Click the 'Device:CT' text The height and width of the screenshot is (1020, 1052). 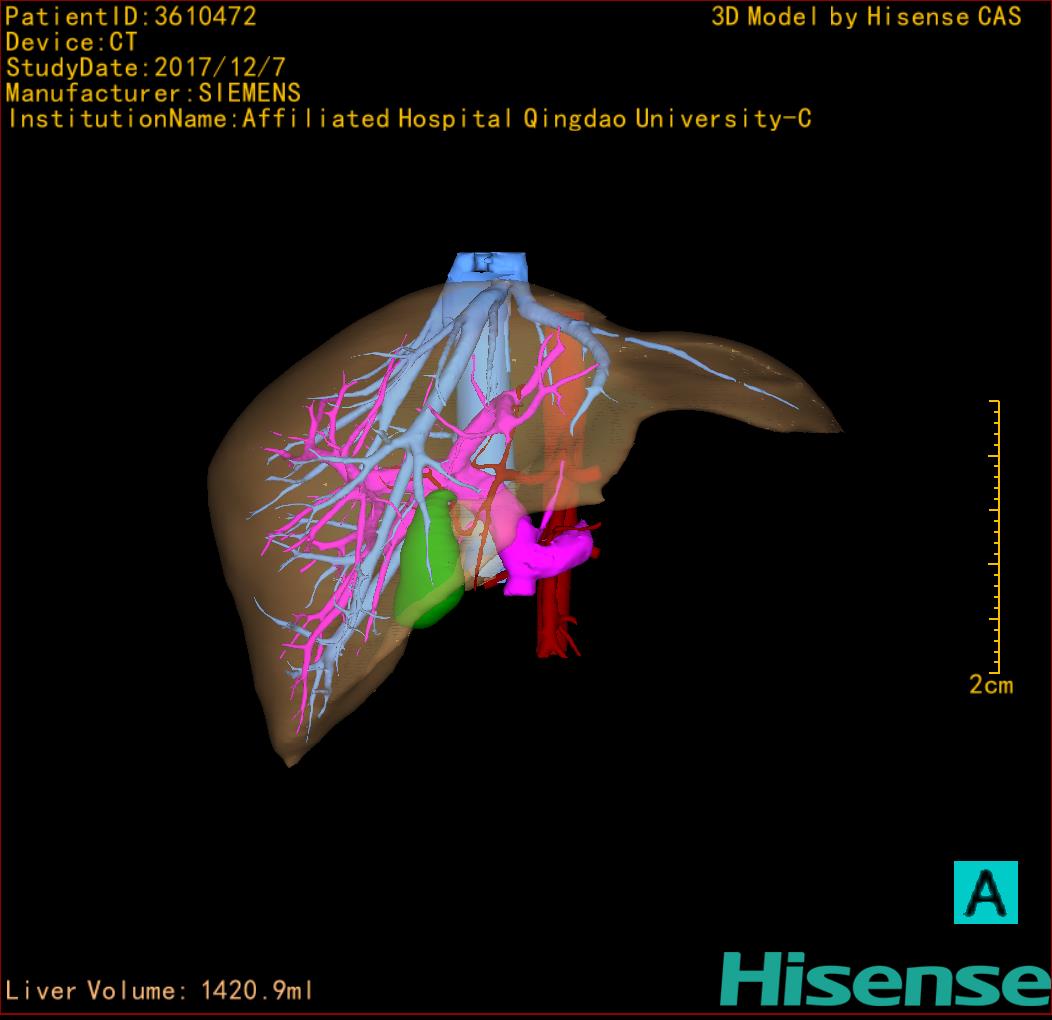[x=71, y=42]
